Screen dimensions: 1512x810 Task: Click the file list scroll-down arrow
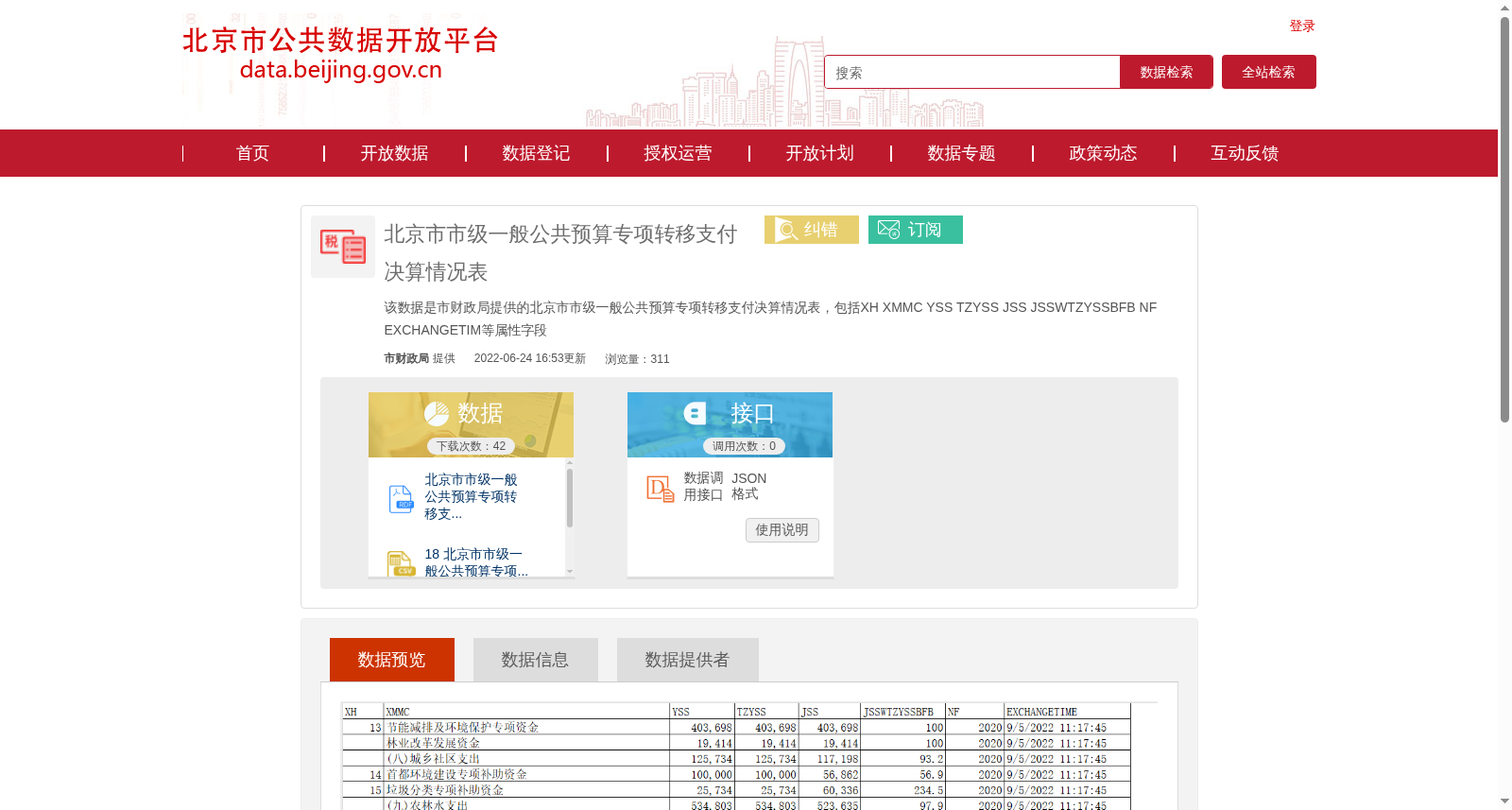click(570, 571)
